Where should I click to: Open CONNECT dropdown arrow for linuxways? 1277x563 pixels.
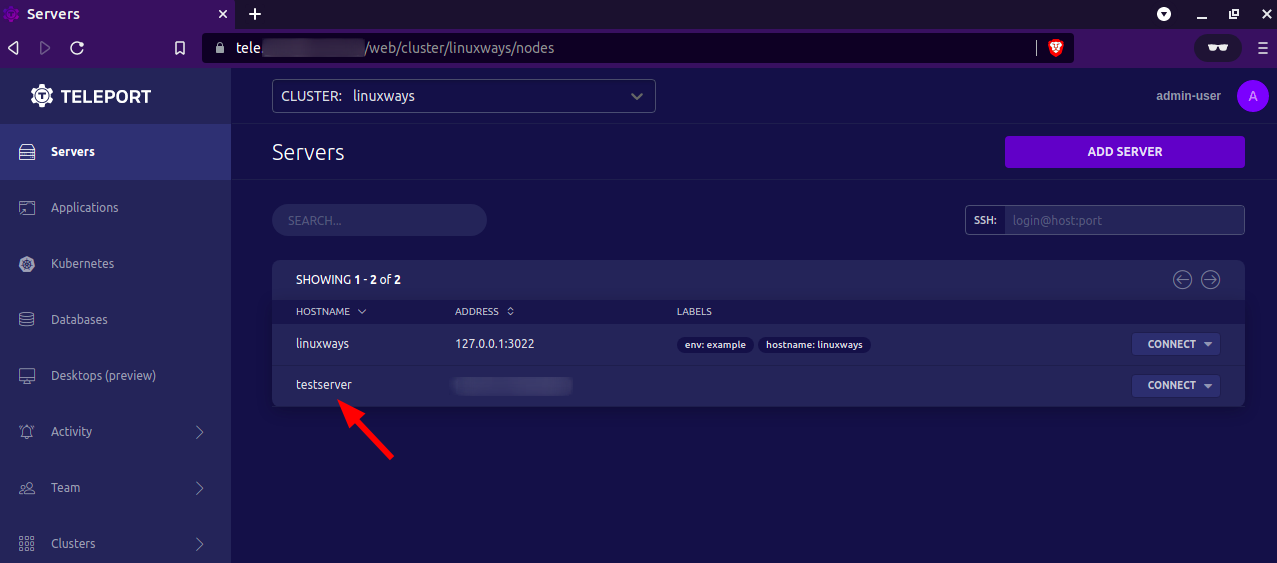click(x=1208, y=344)
